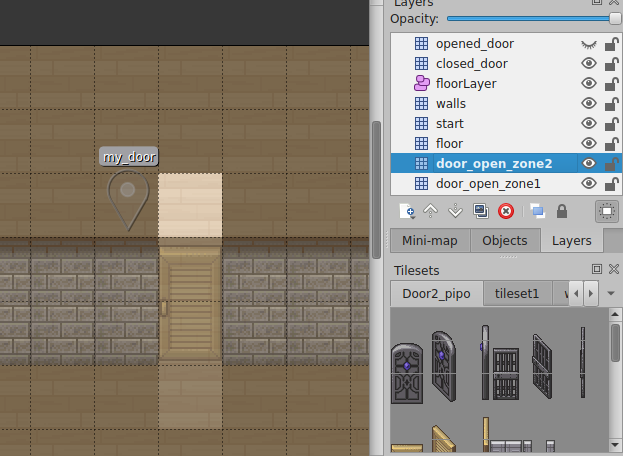Click Show/Hide Other Layers icon

tap(537, 211)
